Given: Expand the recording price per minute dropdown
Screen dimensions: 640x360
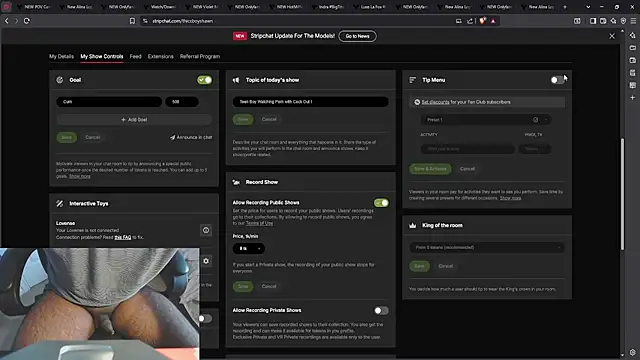Looking at the screenshot, I should pyautogui.click(x=249, y=249).
